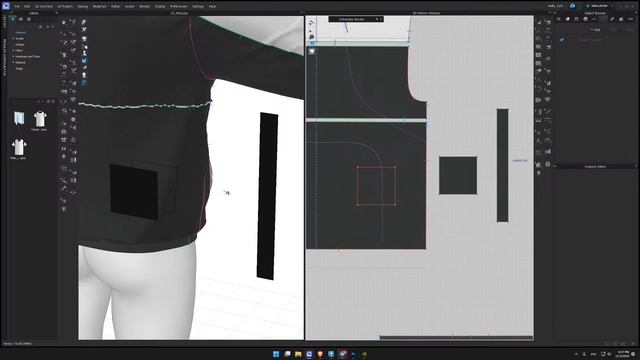Click the first icon tab in Library panel
This screenshot has height=360, width=640.
(x=13, y=19)
